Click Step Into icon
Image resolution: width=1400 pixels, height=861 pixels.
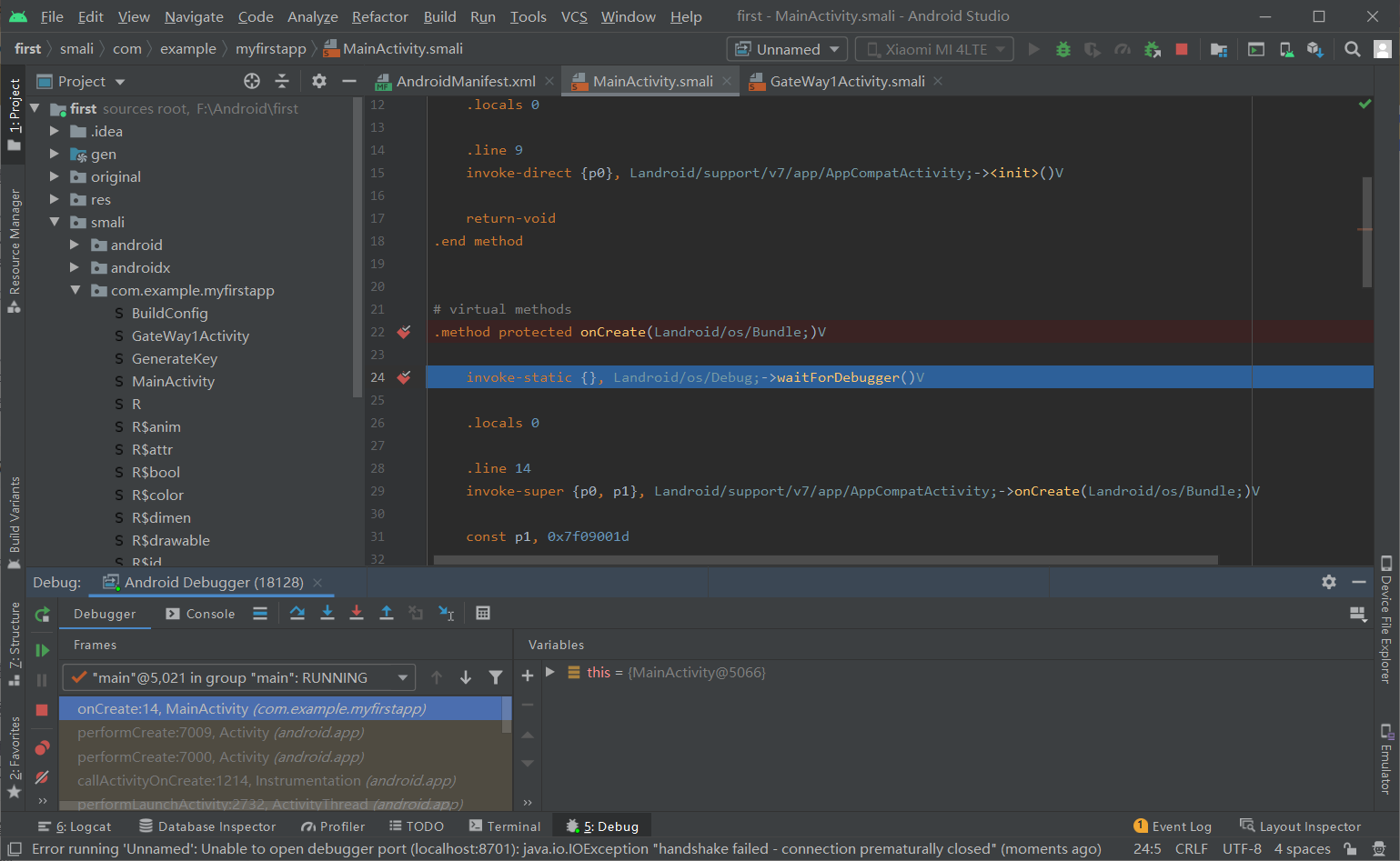[x=327, y=614]
